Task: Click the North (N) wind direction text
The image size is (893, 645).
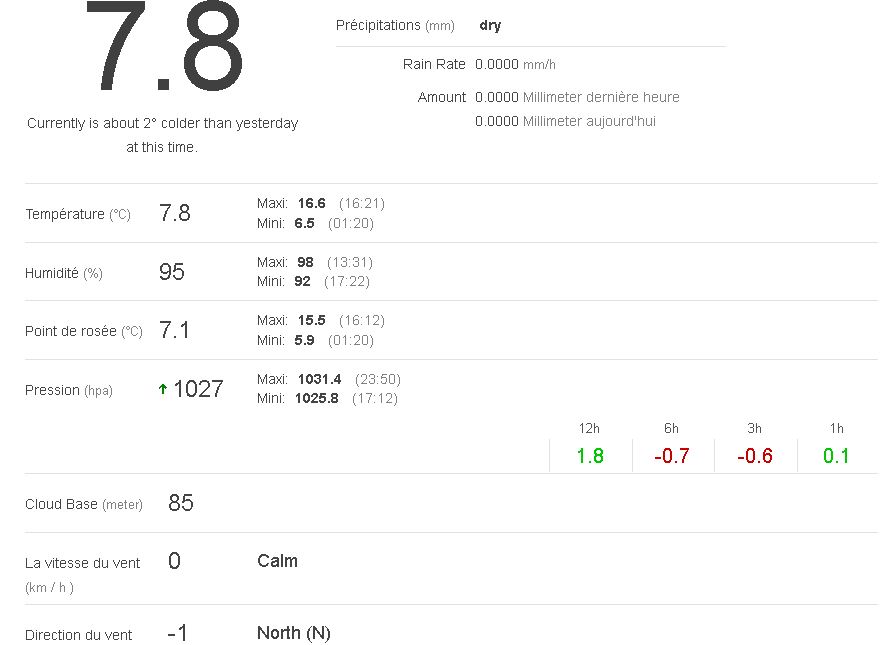Action: point(293,633)
